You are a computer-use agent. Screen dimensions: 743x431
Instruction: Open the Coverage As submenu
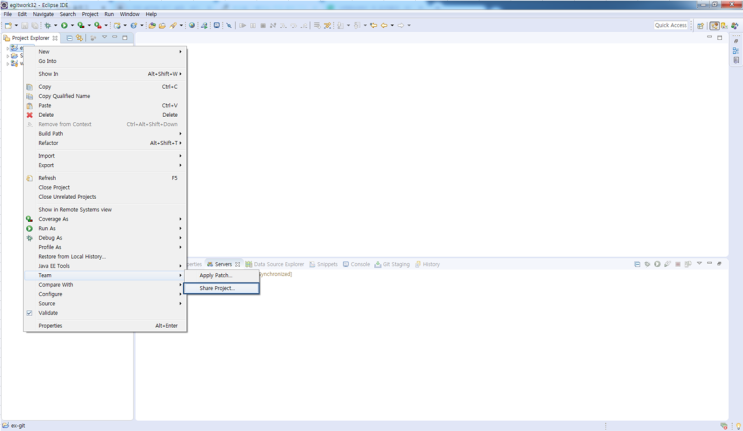tap(105, 219)
